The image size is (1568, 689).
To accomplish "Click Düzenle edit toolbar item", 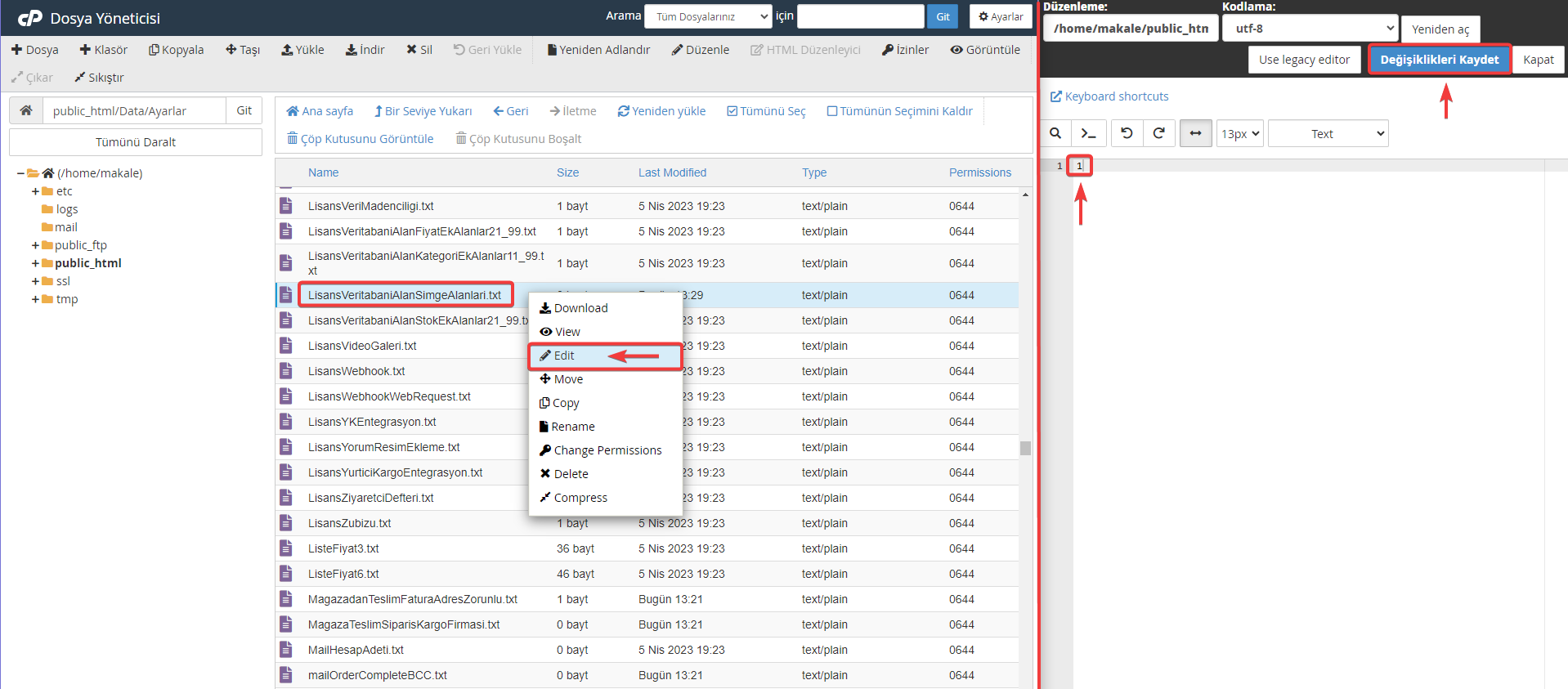I will [701, 50].
